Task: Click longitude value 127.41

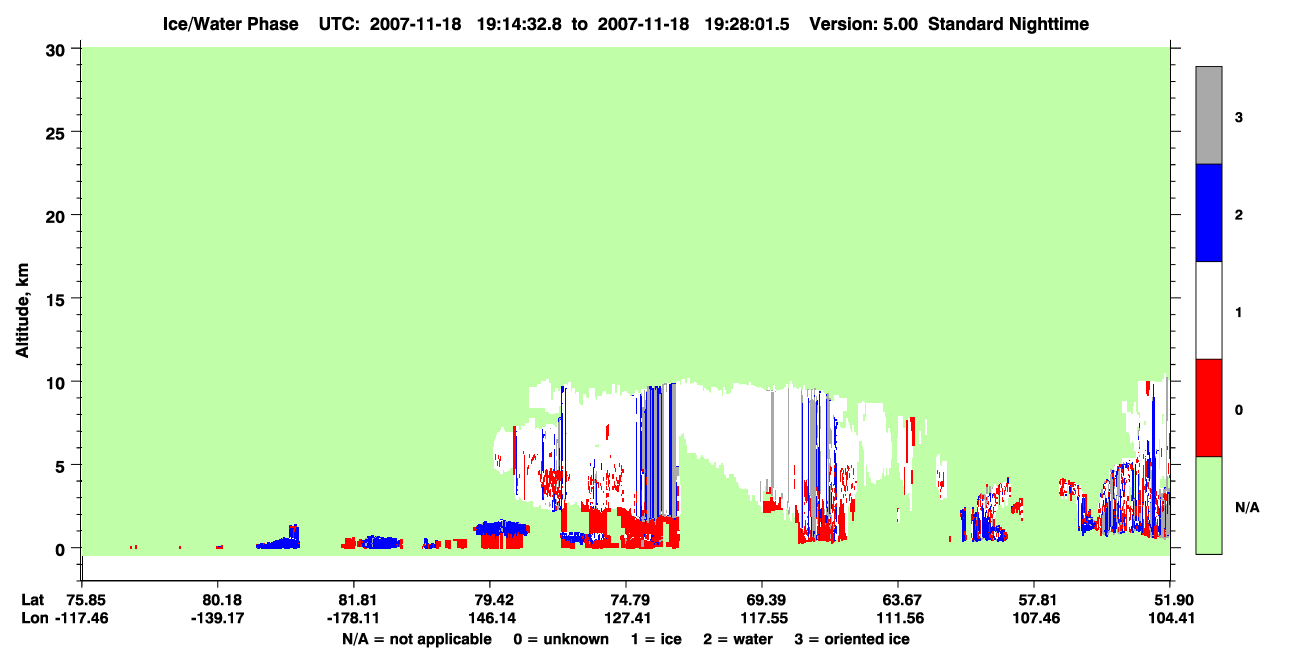Action: 626,619
